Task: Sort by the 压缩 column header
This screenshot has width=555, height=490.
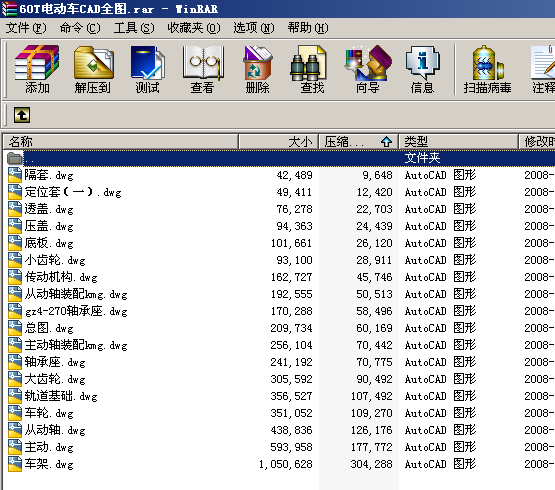Action: click(x=359, y=142)
